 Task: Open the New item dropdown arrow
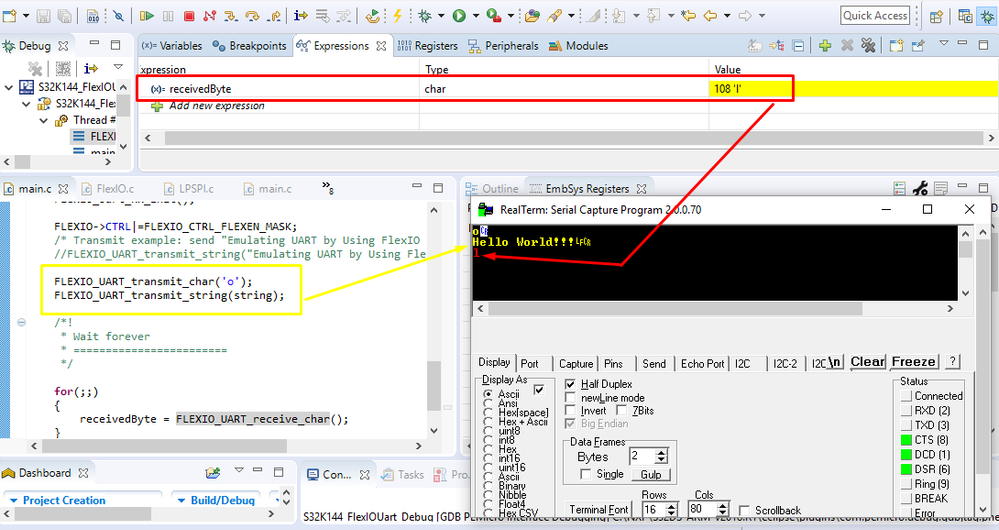(26, 16)
